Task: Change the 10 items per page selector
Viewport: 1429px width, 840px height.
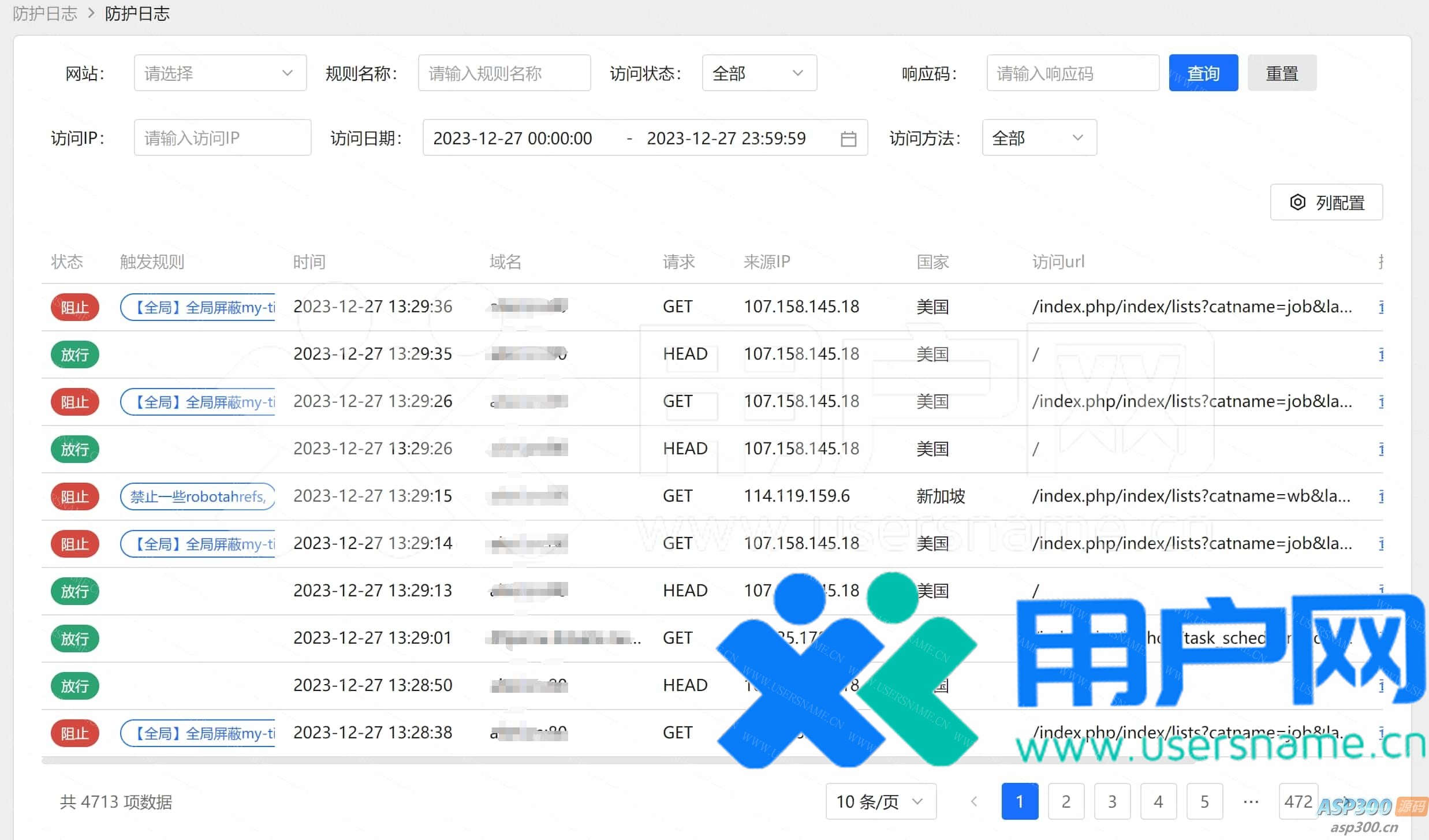Action: [880, 801]
